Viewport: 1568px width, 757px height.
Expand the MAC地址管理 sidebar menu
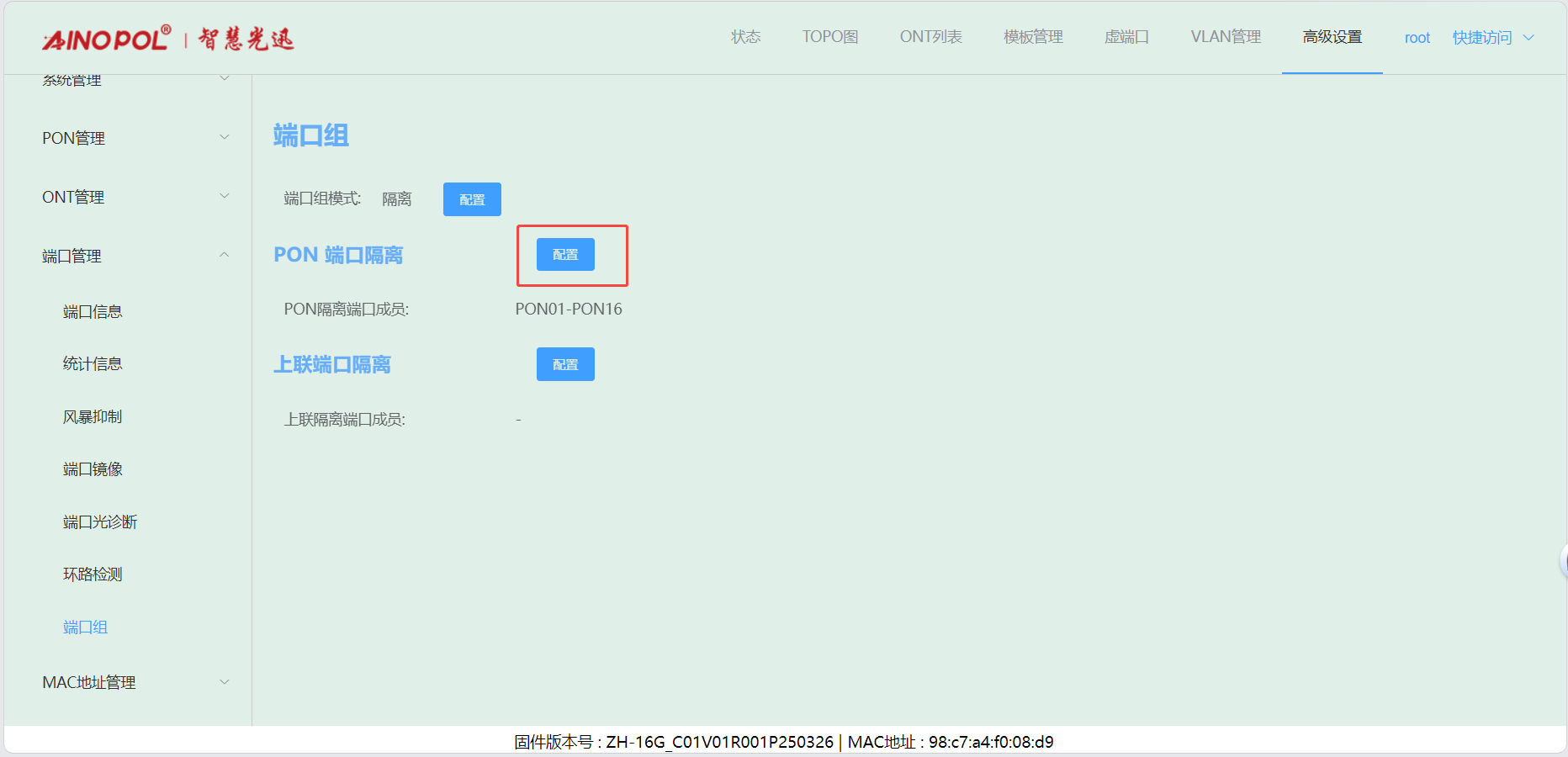[135, 682]
